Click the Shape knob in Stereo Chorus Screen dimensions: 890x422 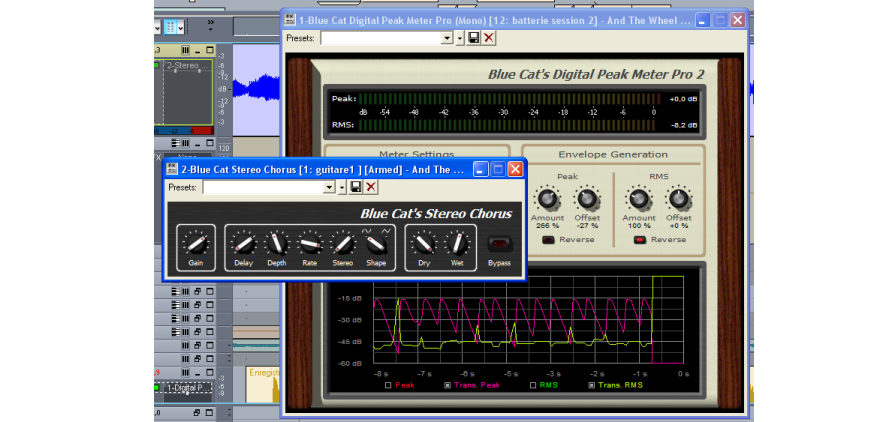(376, 245)
